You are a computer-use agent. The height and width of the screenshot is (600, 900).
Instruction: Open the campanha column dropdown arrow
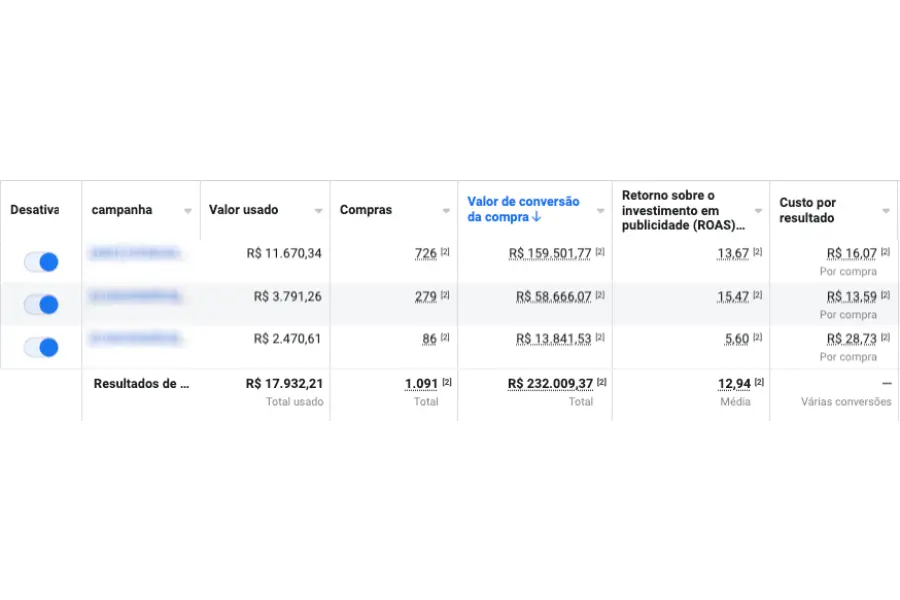(188, 211)
